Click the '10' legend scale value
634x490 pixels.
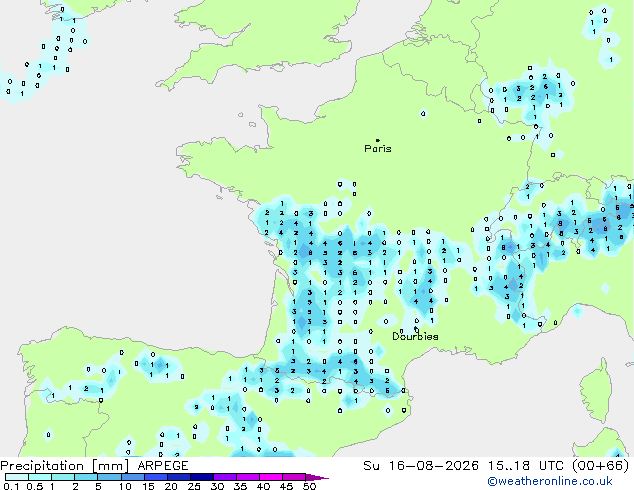tap(125, 486)
